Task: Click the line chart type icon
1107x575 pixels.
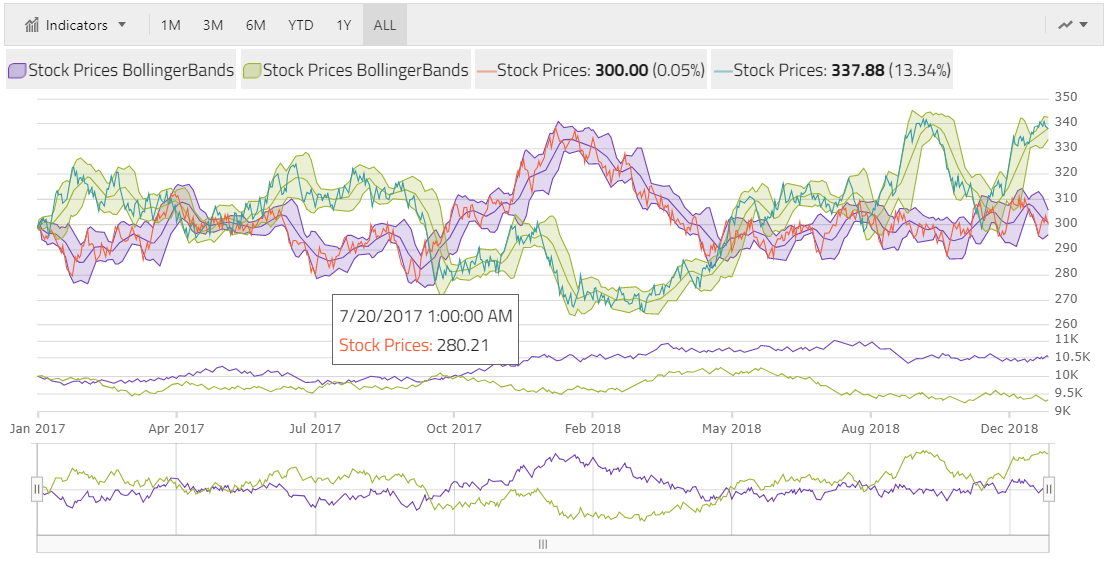Action: (x=1065, y=25)
